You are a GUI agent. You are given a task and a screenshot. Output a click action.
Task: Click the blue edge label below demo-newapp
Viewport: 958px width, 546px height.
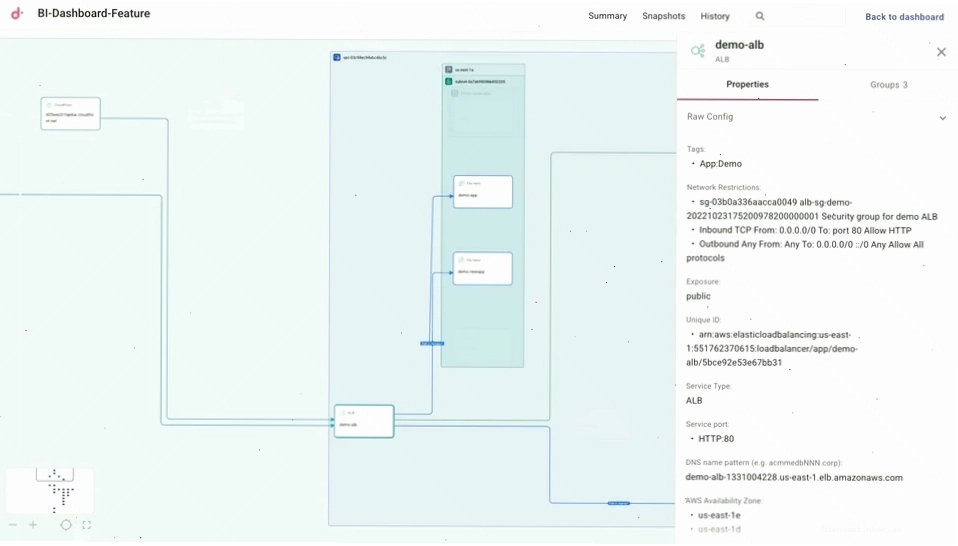click(432, 343)
